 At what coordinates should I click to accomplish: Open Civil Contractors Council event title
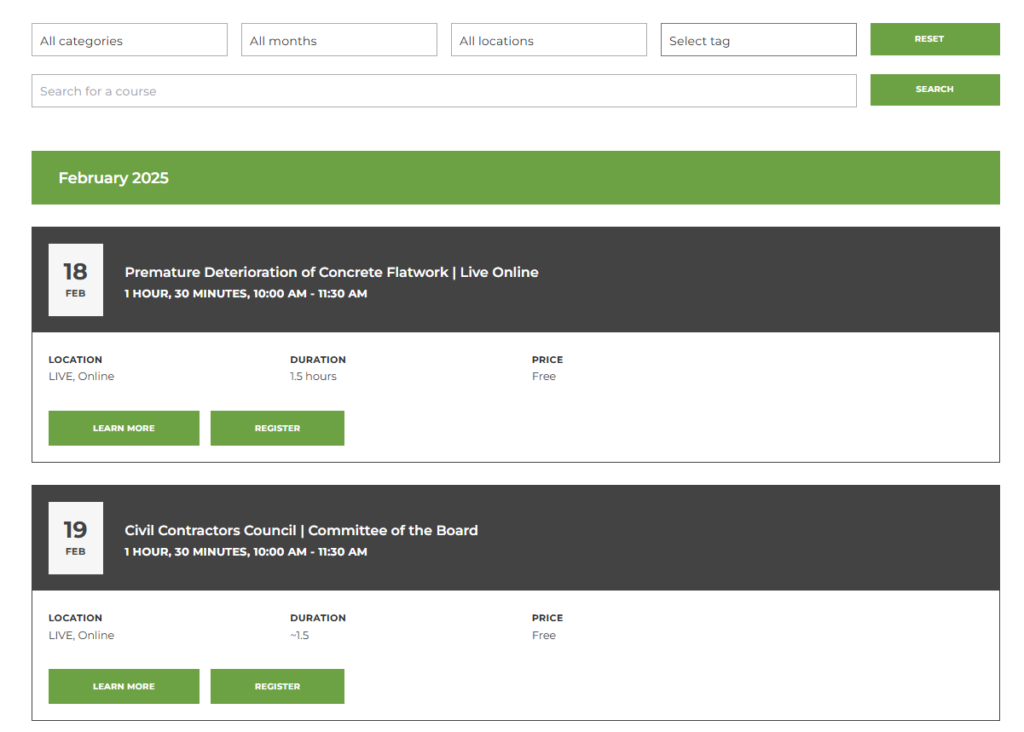301,530
